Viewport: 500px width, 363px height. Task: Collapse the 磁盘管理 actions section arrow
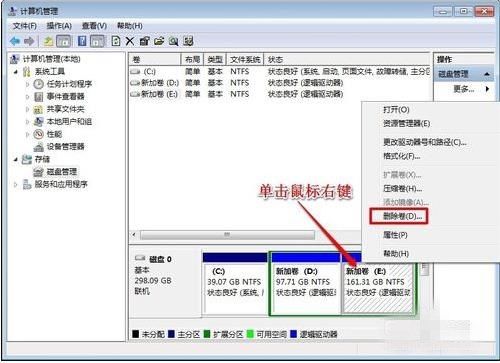click(487, 74)
